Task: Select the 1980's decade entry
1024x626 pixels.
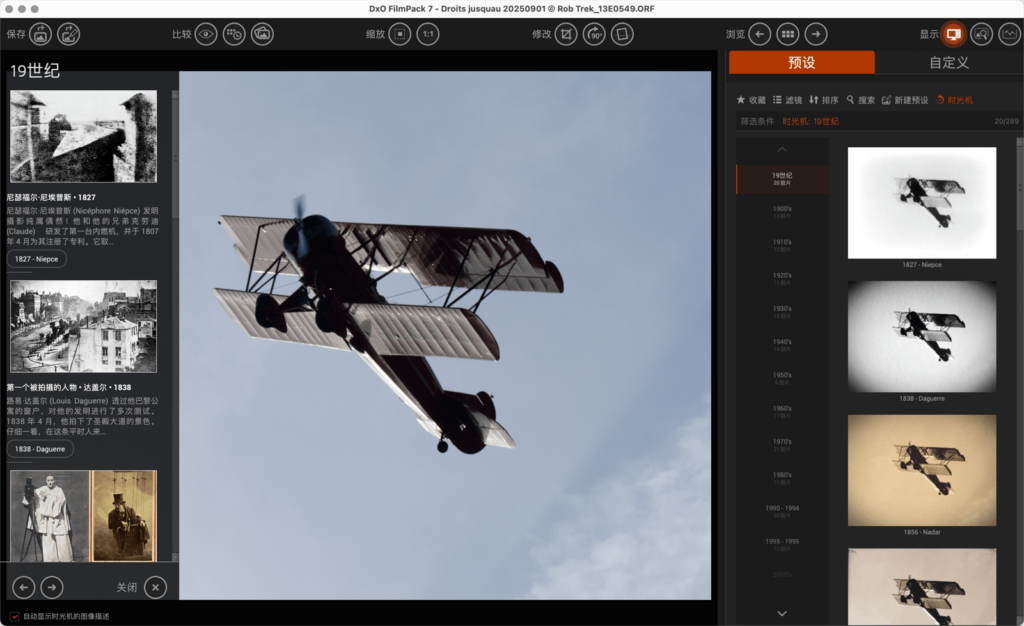Action: [782, 478]
